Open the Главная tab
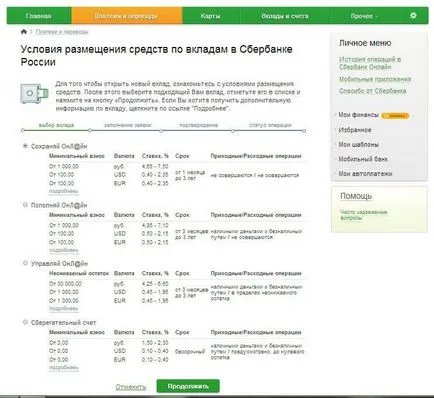434x398 pixels. tap(39, 16)
